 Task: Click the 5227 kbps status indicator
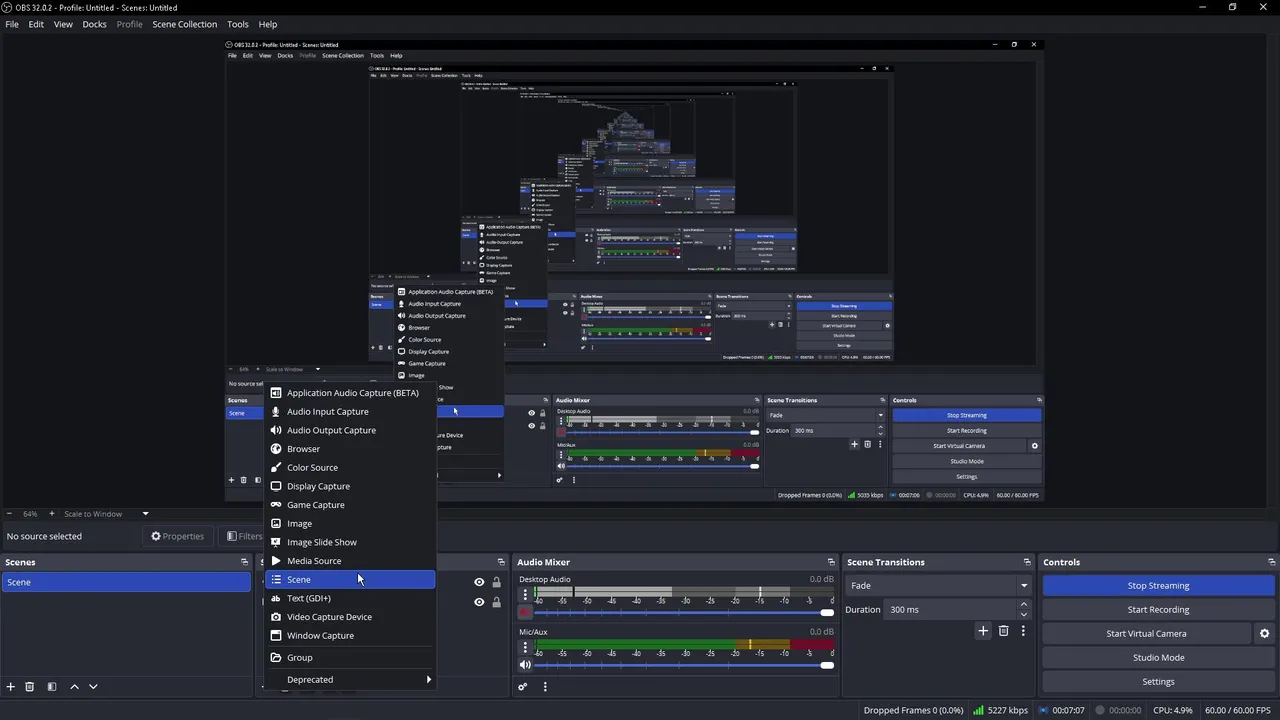point(1000,711)
